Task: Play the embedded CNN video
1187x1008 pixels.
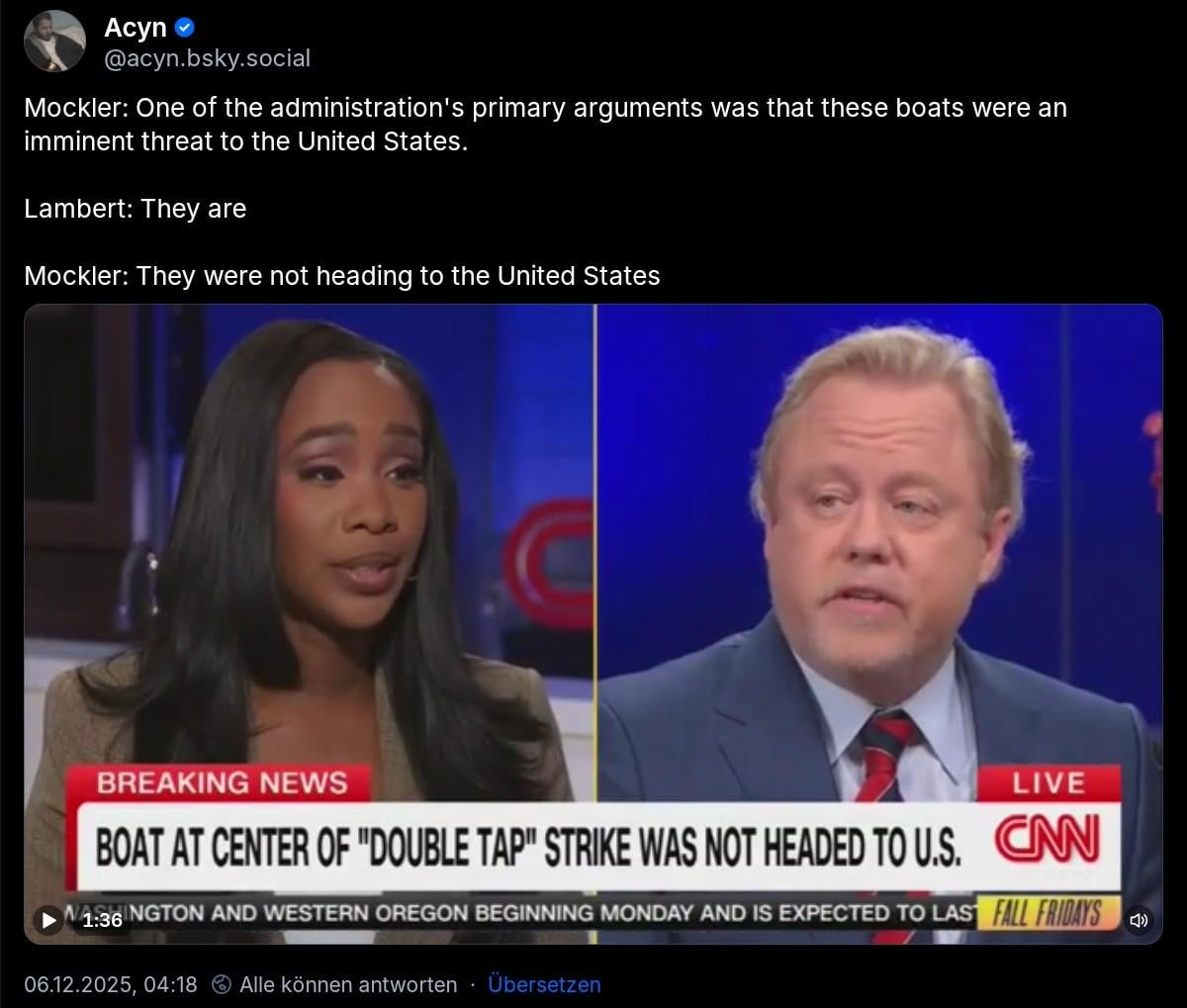Action: 47,920
